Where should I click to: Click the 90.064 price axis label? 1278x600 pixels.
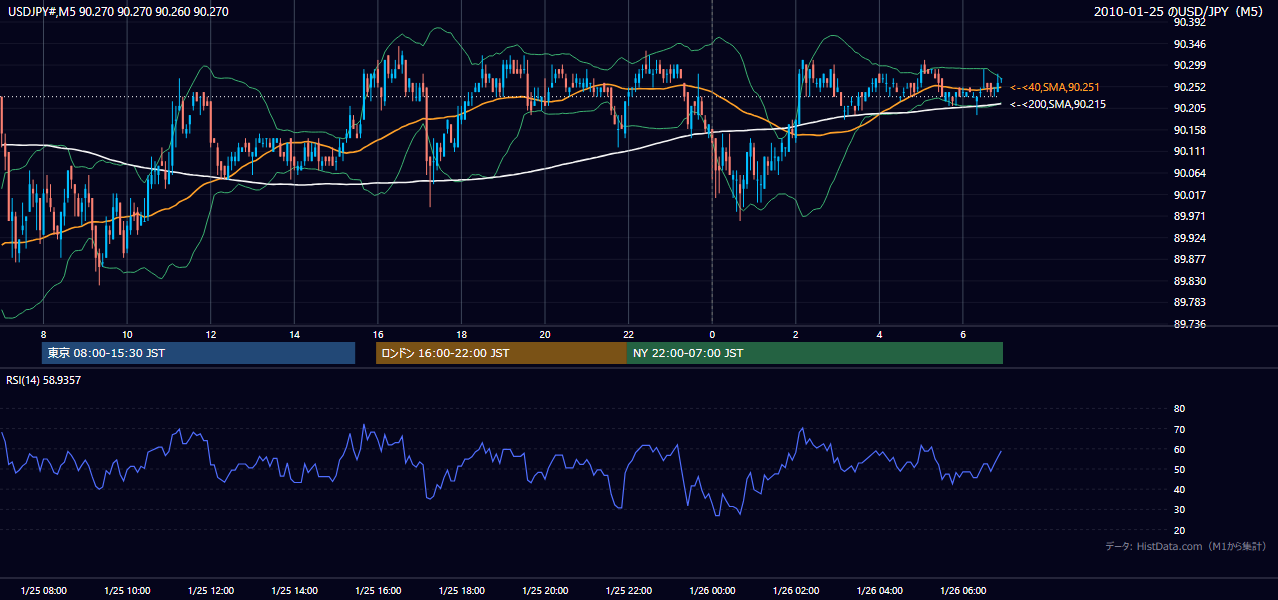tap(1188, 173)
